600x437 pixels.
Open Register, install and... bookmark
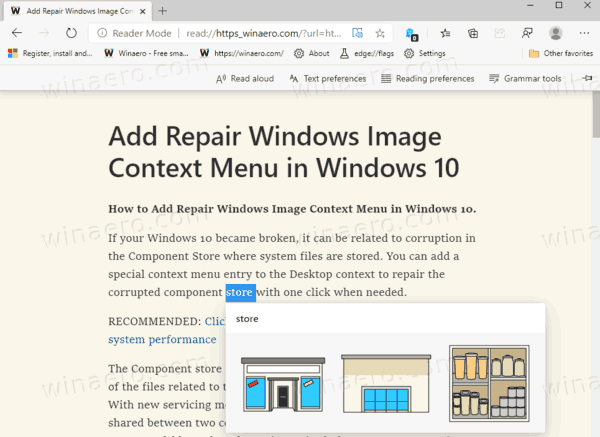(50, 54)
